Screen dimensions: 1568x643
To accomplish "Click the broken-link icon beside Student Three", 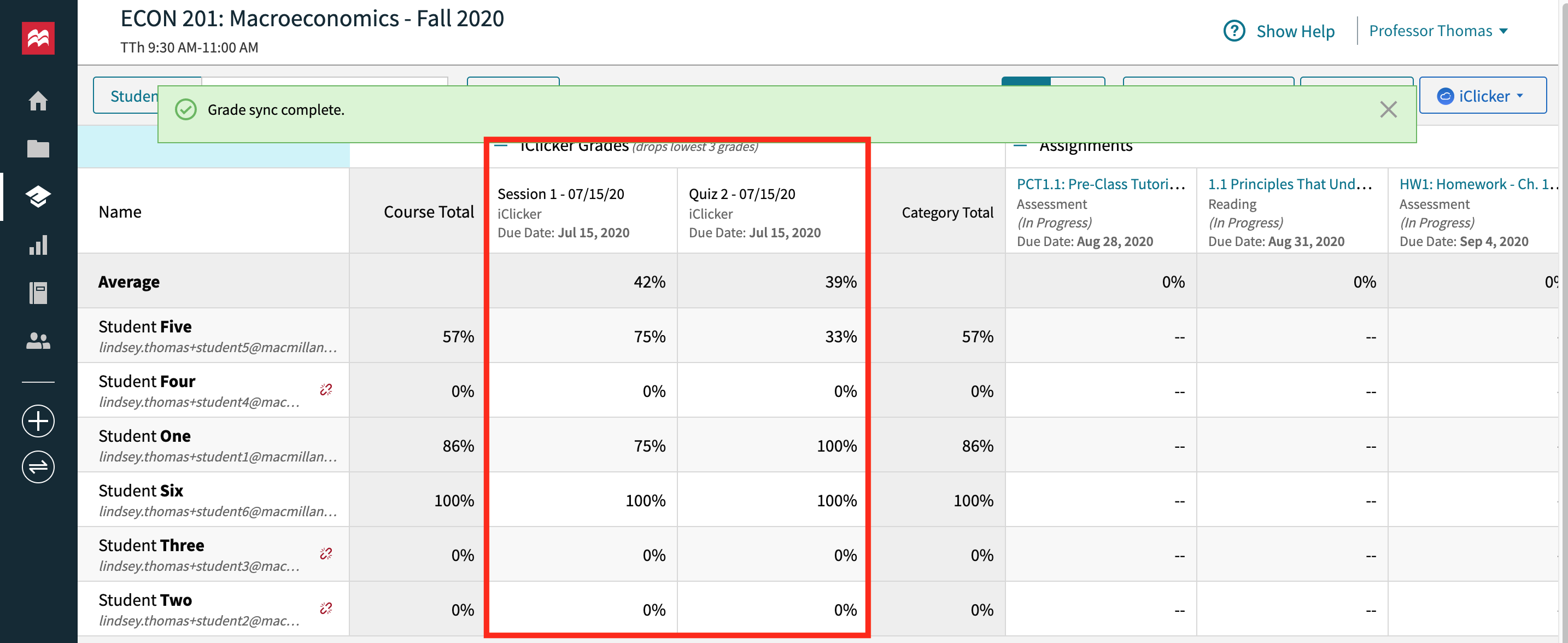I will pyautogui.click(x=326, y=554).
